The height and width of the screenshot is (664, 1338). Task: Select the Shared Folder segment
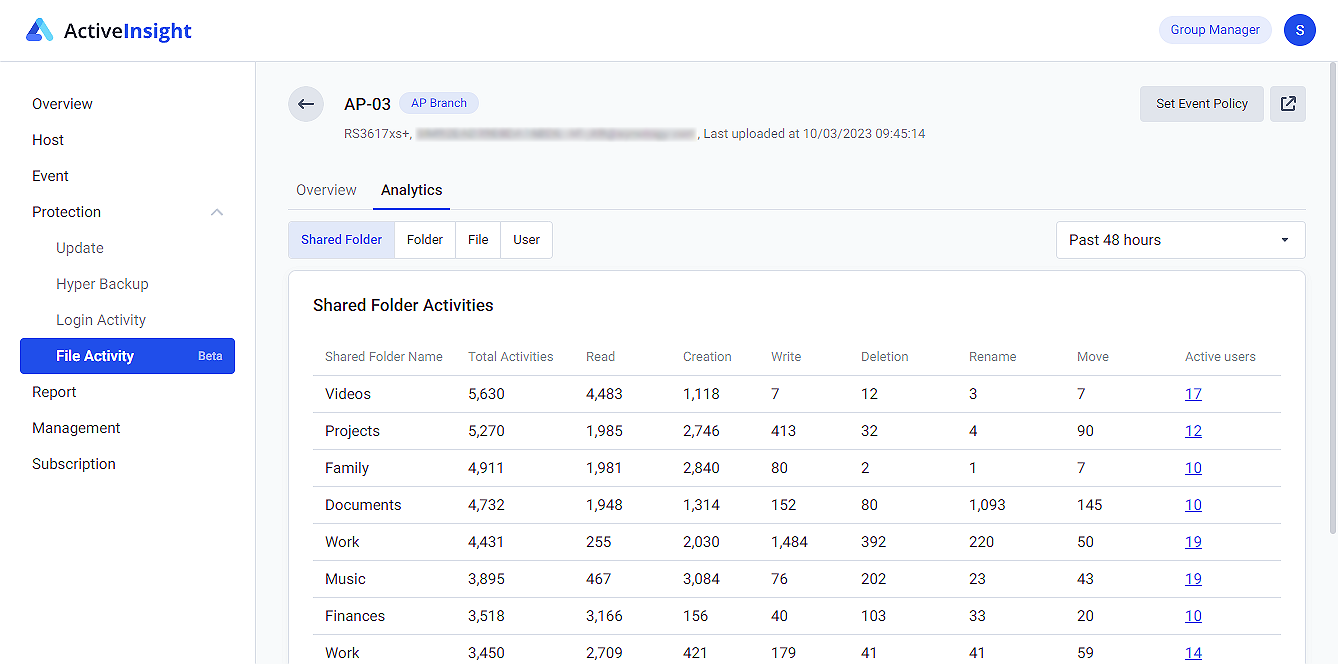[341, 240]
